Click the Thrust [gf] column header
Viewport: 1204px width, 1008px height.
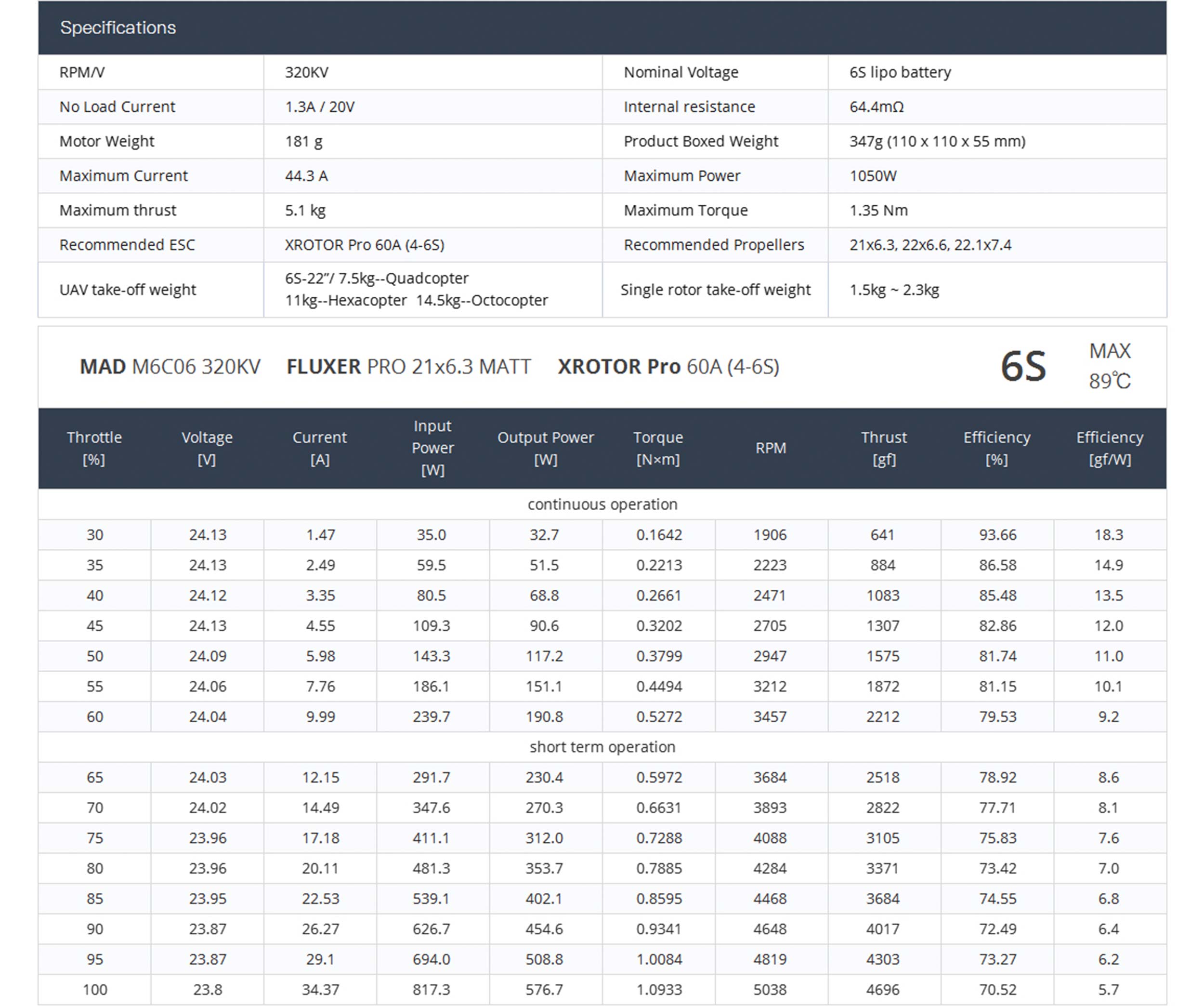[884, 448]
